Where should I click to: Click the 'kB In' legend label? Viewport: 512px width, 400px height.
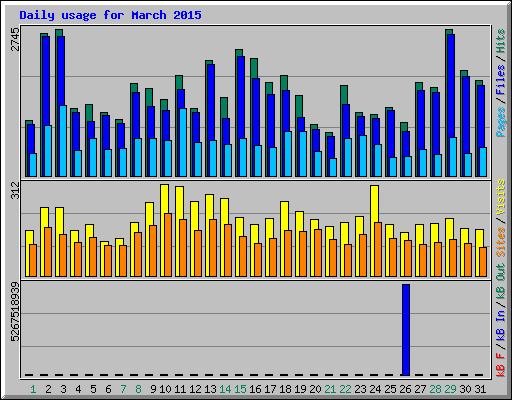pyautogui.click(x=501, y=326)
